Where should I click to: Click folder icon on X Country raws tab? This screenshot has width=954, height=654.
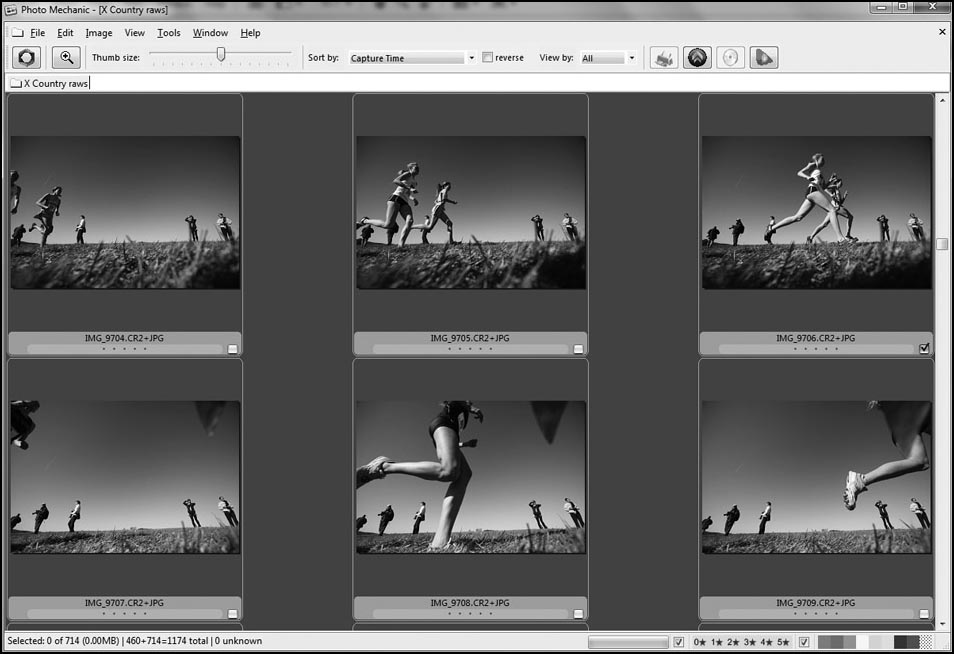(16, 83)
